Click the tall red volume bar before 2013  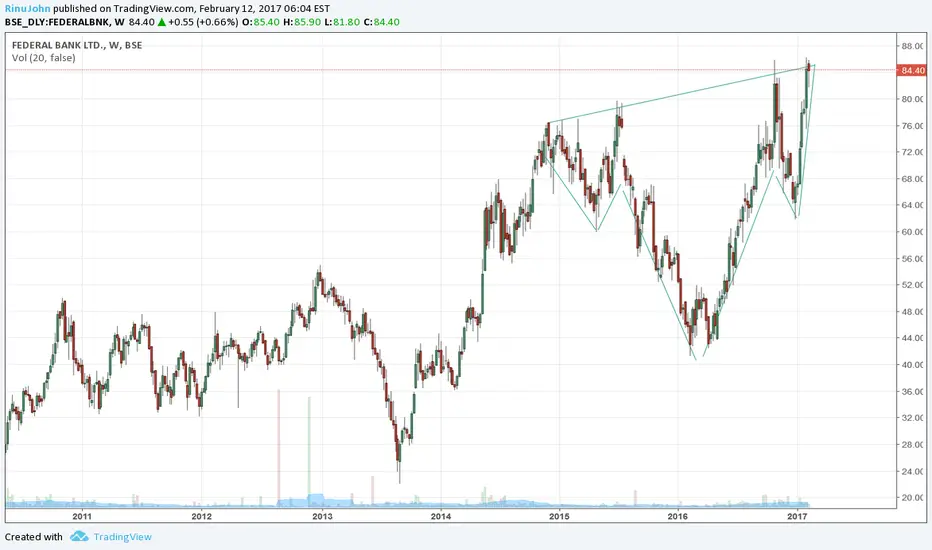coord(278,448)
